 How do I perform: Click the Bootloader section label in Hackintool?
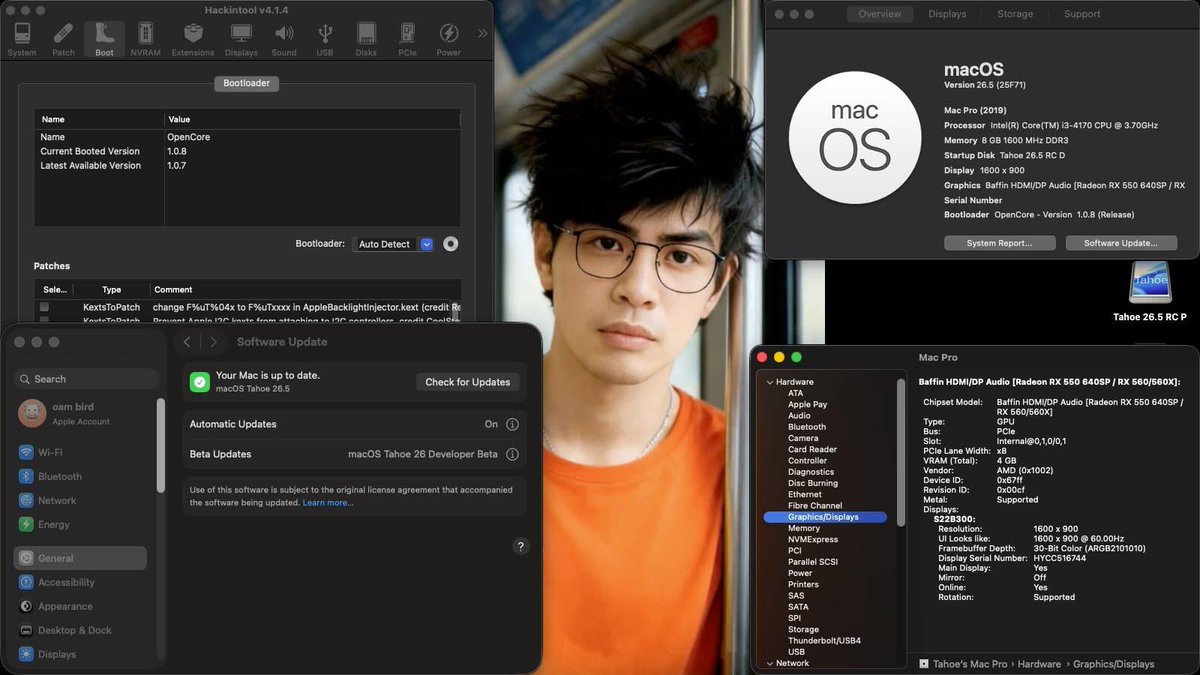pyautogui.click(x=246, y=83)
